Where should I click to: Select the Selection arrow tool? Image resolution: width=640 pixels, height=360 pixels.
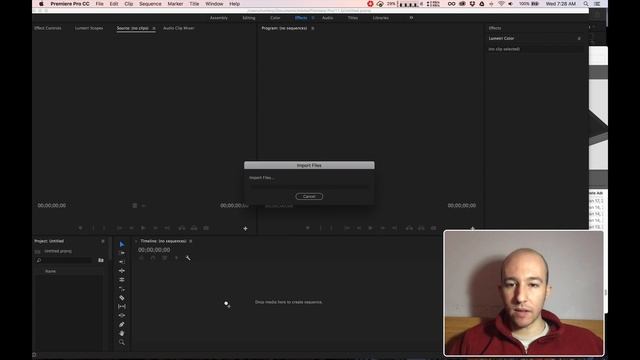click(122, 244)
